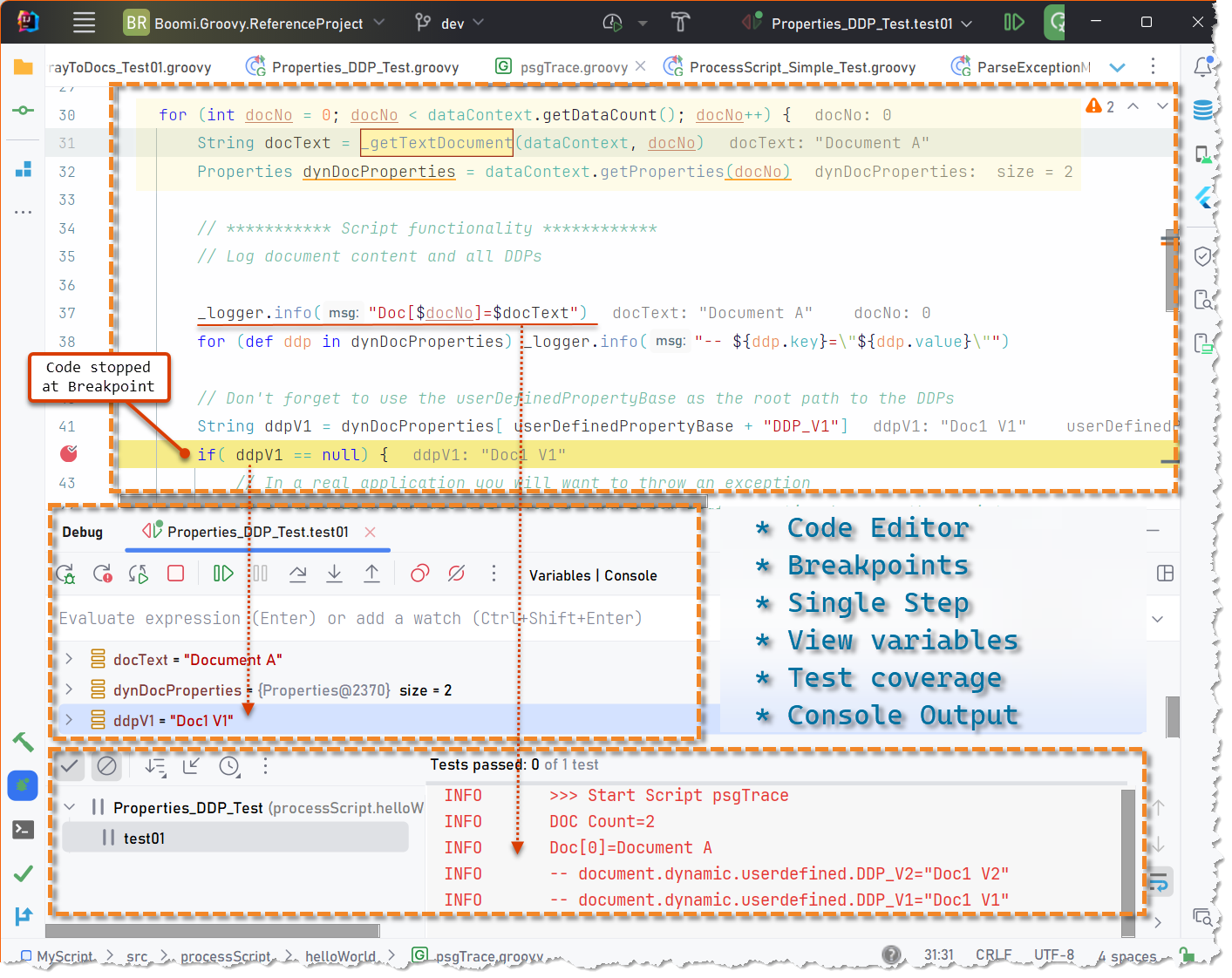1232x978 pixels.
Task: Click the bottom horizontal scrollbar
Action: pos(214,931)
